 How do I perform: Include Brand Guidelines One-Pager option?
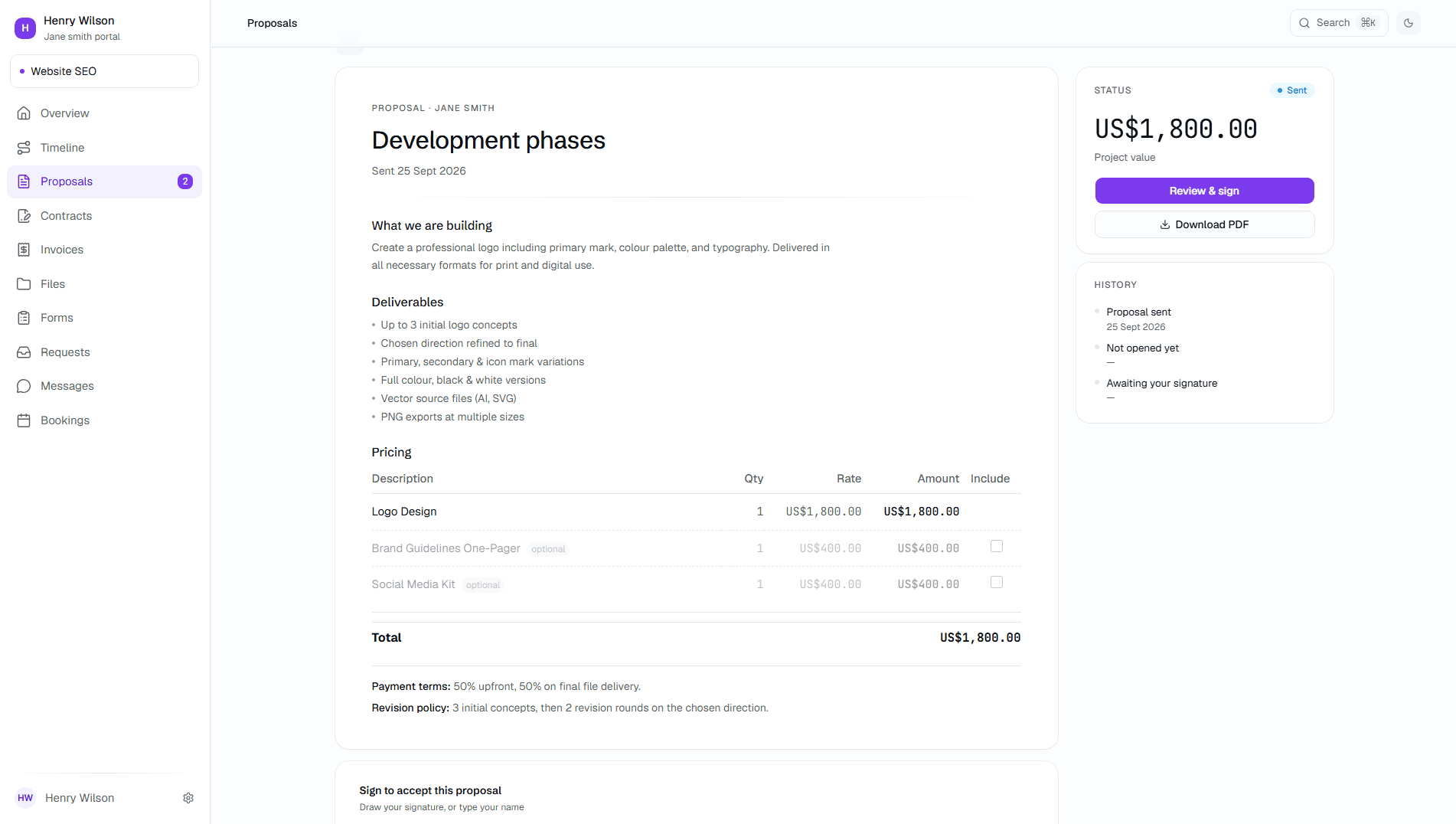pyautogui.click(x=997, y=546)
